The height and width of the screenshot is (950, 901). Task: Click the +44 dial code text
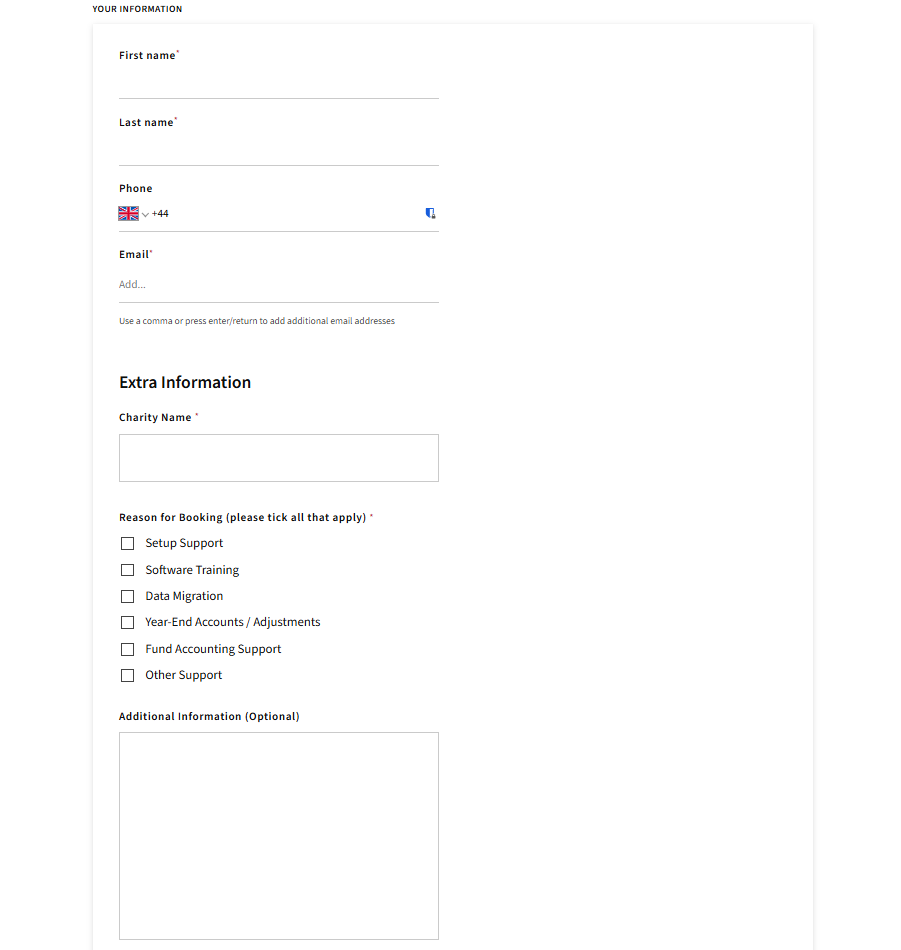coord(161,213)
